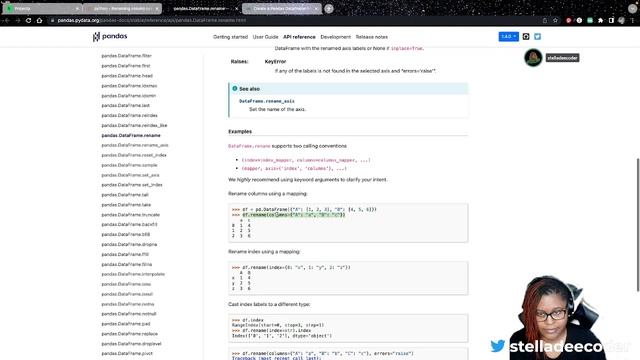Open pandas.DataFrame.idxmax in the sidebar

(x=129, y=86)
